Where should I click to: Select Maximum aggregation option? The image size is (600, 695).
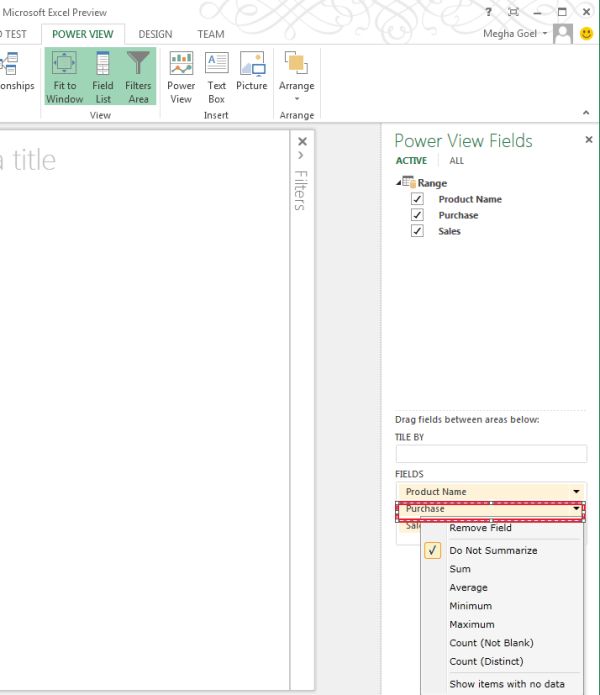pos(471,625)
